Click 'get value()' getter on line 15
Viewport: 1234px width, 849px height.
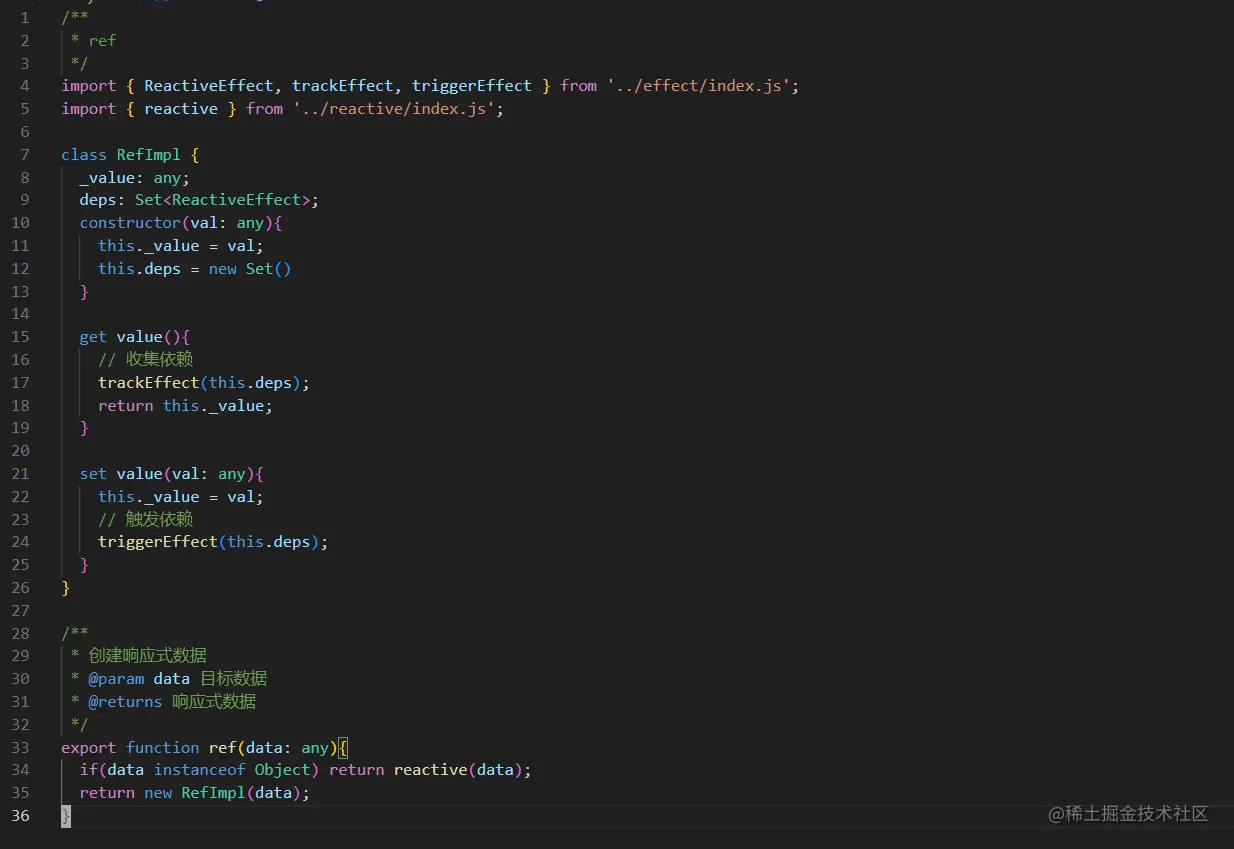pyautogui.click(x=130, y=337)
